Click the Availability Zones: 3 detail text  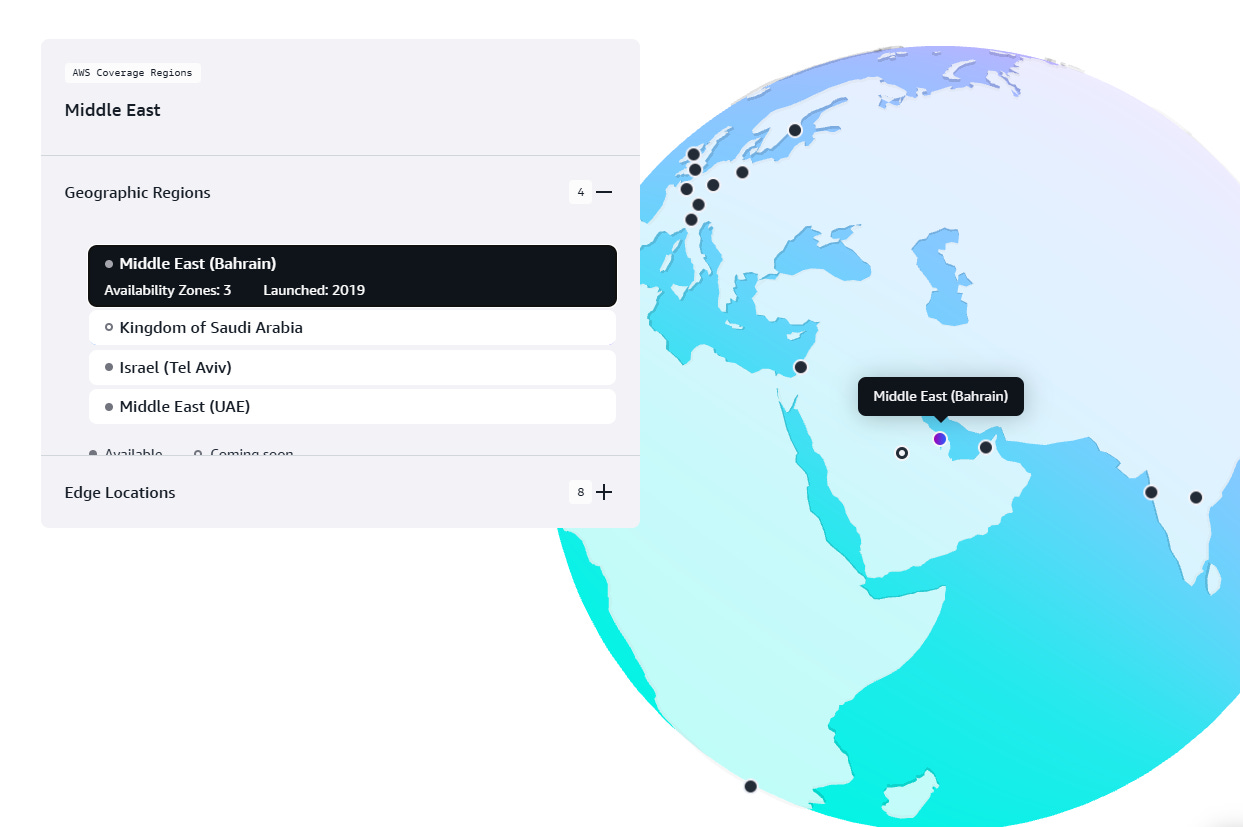(168, 290)
